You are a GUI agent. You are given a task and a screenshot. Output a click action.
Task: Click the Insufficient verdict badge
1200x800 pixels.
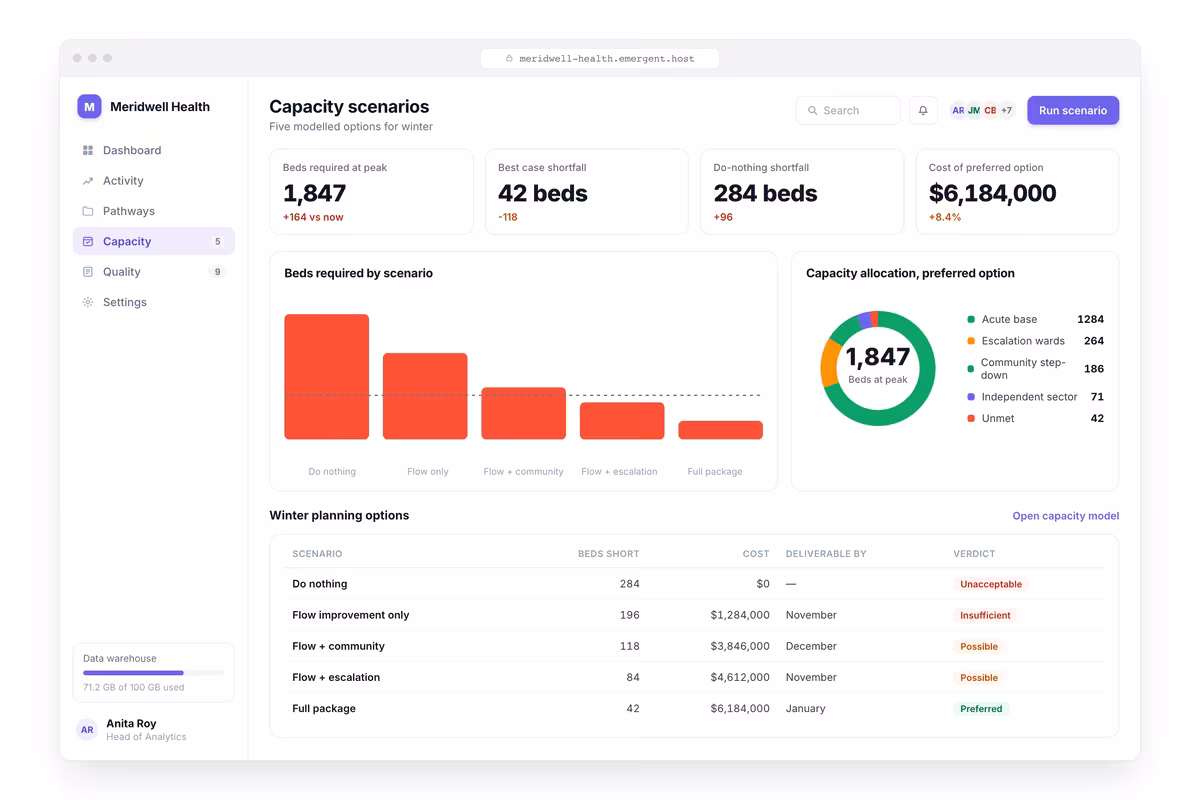point(985,615)
